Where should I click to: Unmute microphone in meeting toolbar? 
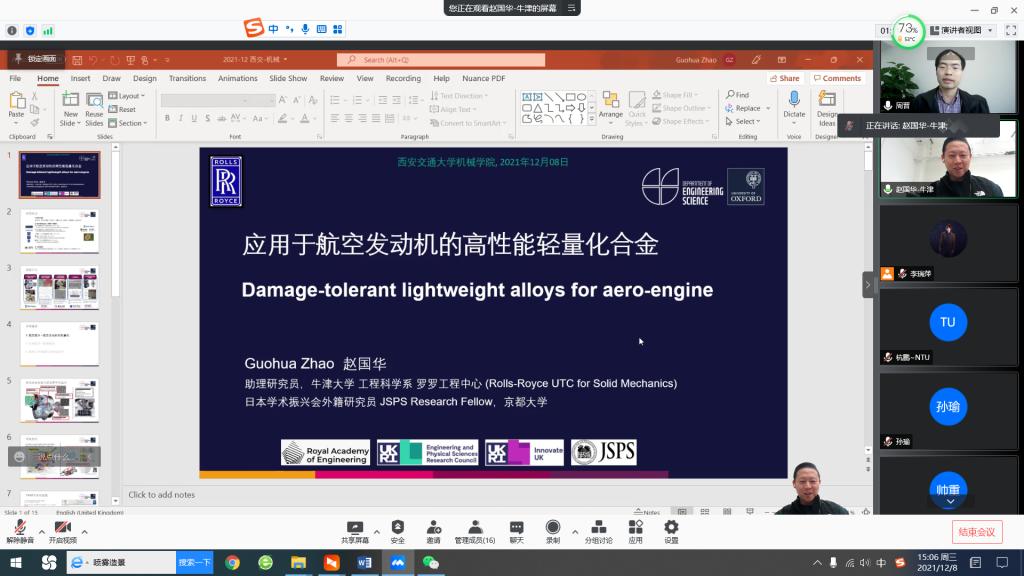[19, 528]
